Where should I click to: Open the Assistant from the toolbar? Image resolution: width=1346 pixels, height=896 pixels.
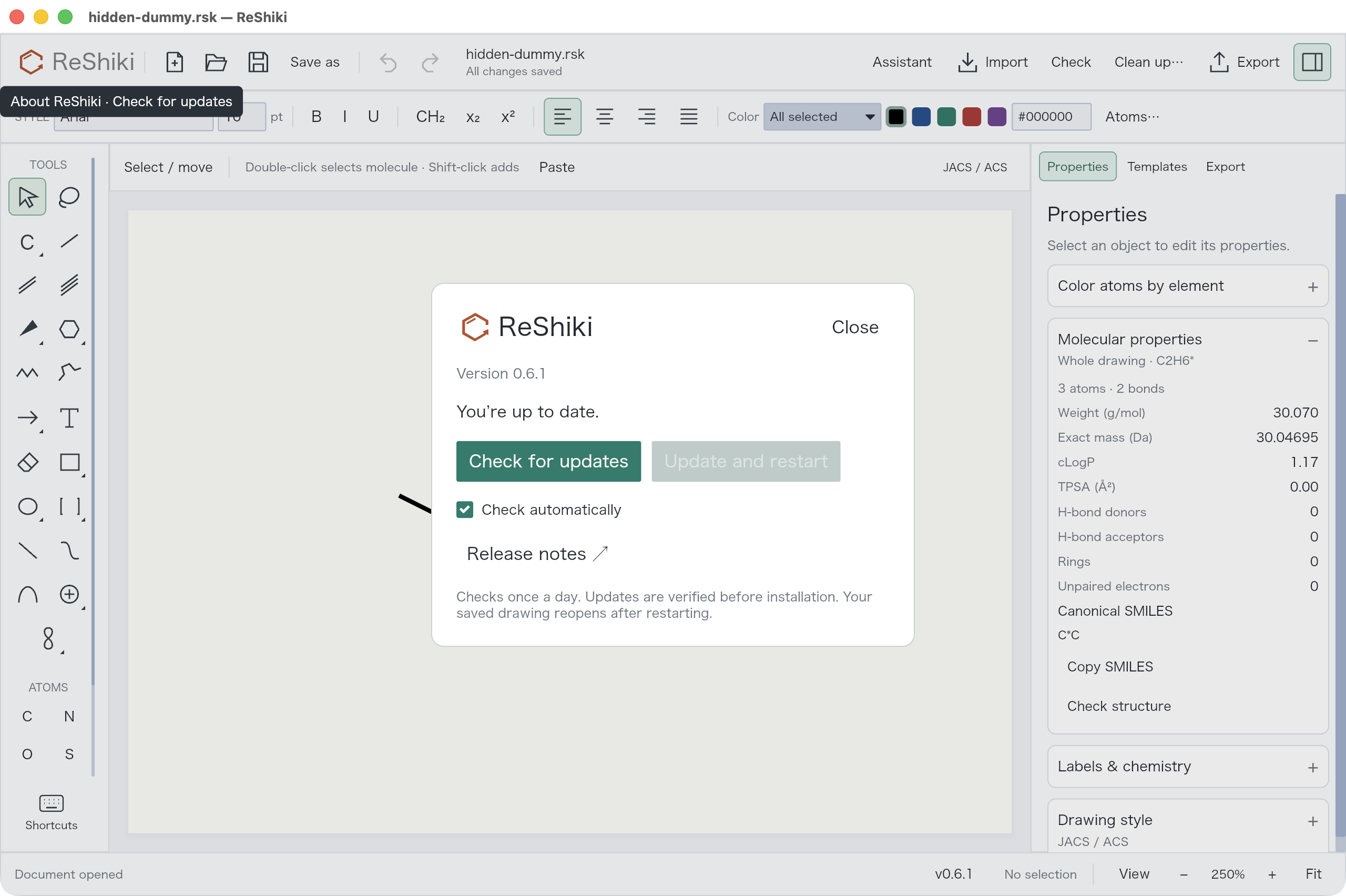902,62
